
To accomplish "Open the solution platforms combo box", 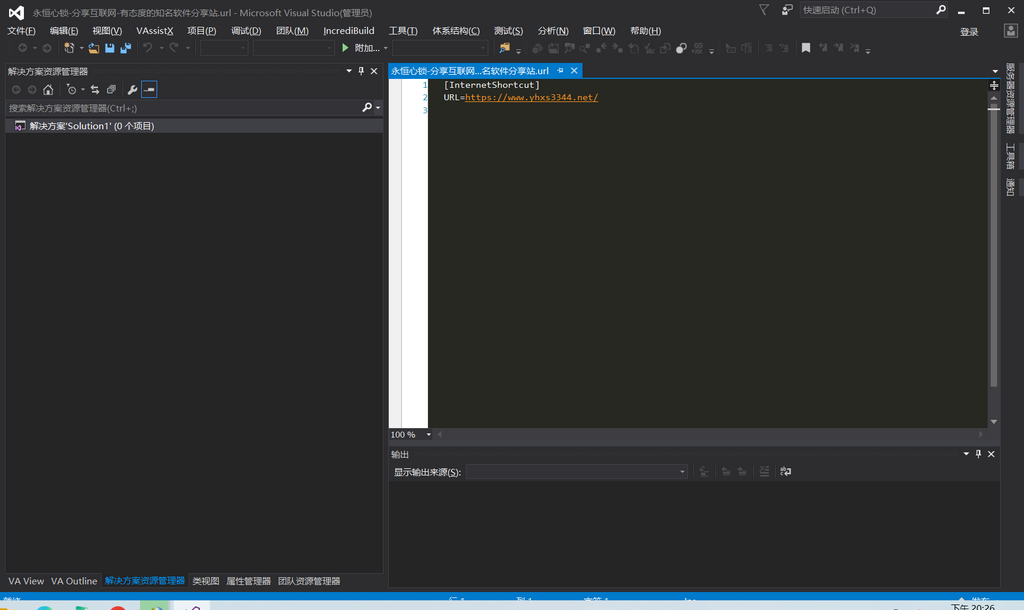I will tap(294, 48).
